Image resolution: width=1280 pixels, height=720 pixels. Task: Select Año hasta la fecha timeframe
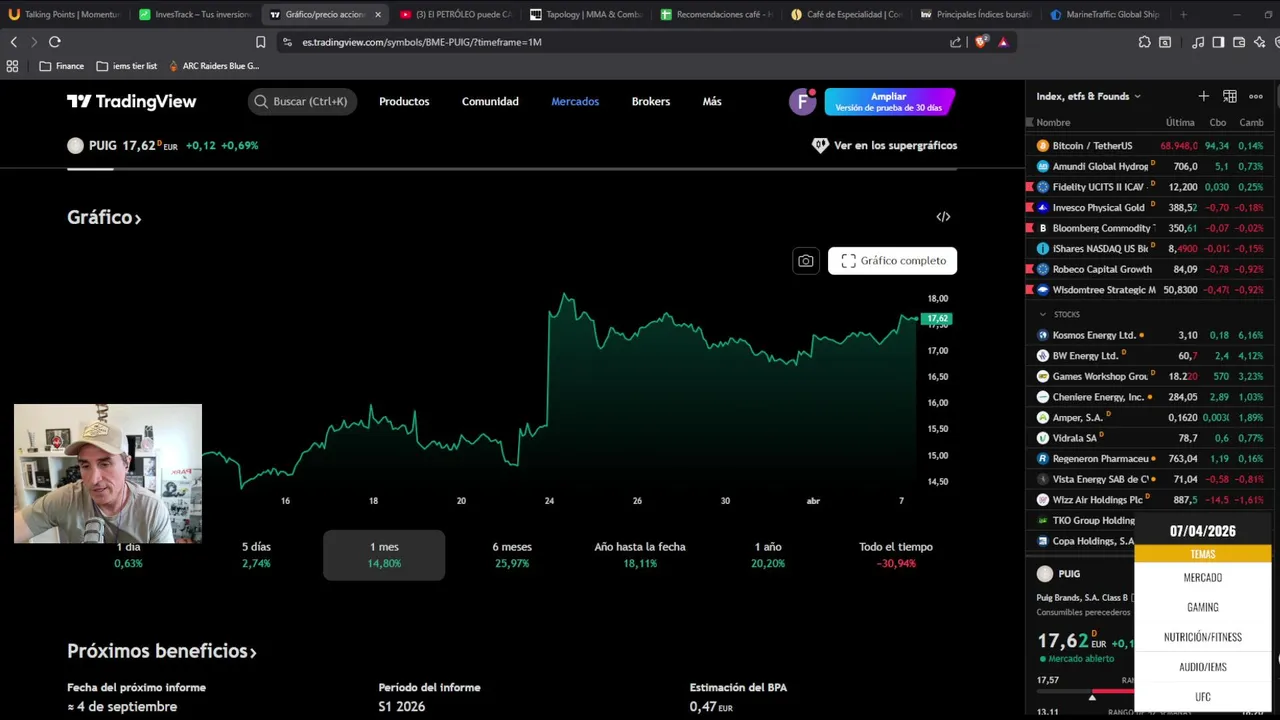click(640, 555)
